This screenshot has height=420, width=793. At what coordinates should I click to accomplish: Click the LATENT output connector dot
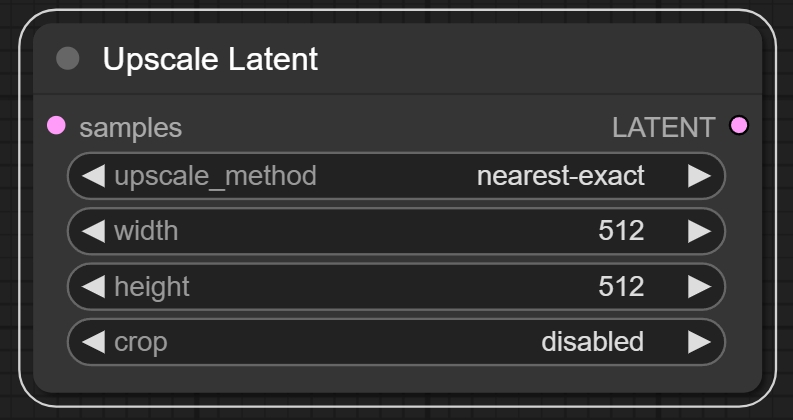(739, 126)
